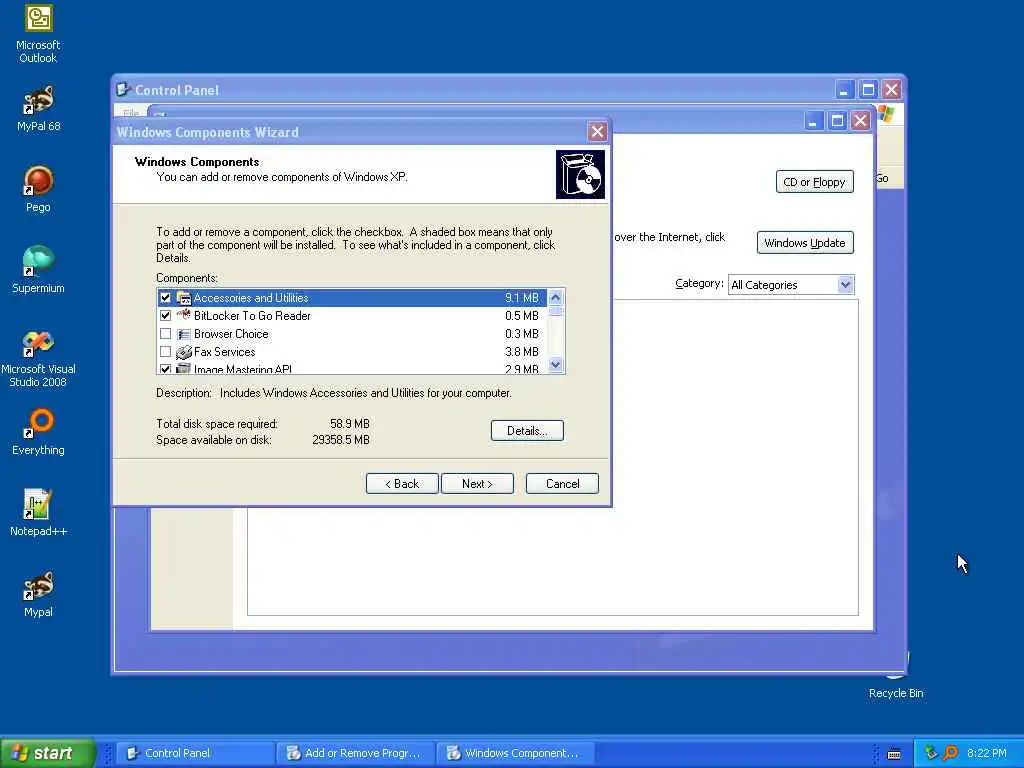1024x768 pixels.
Task: Open the Start menu
Action: coord(48,753)
